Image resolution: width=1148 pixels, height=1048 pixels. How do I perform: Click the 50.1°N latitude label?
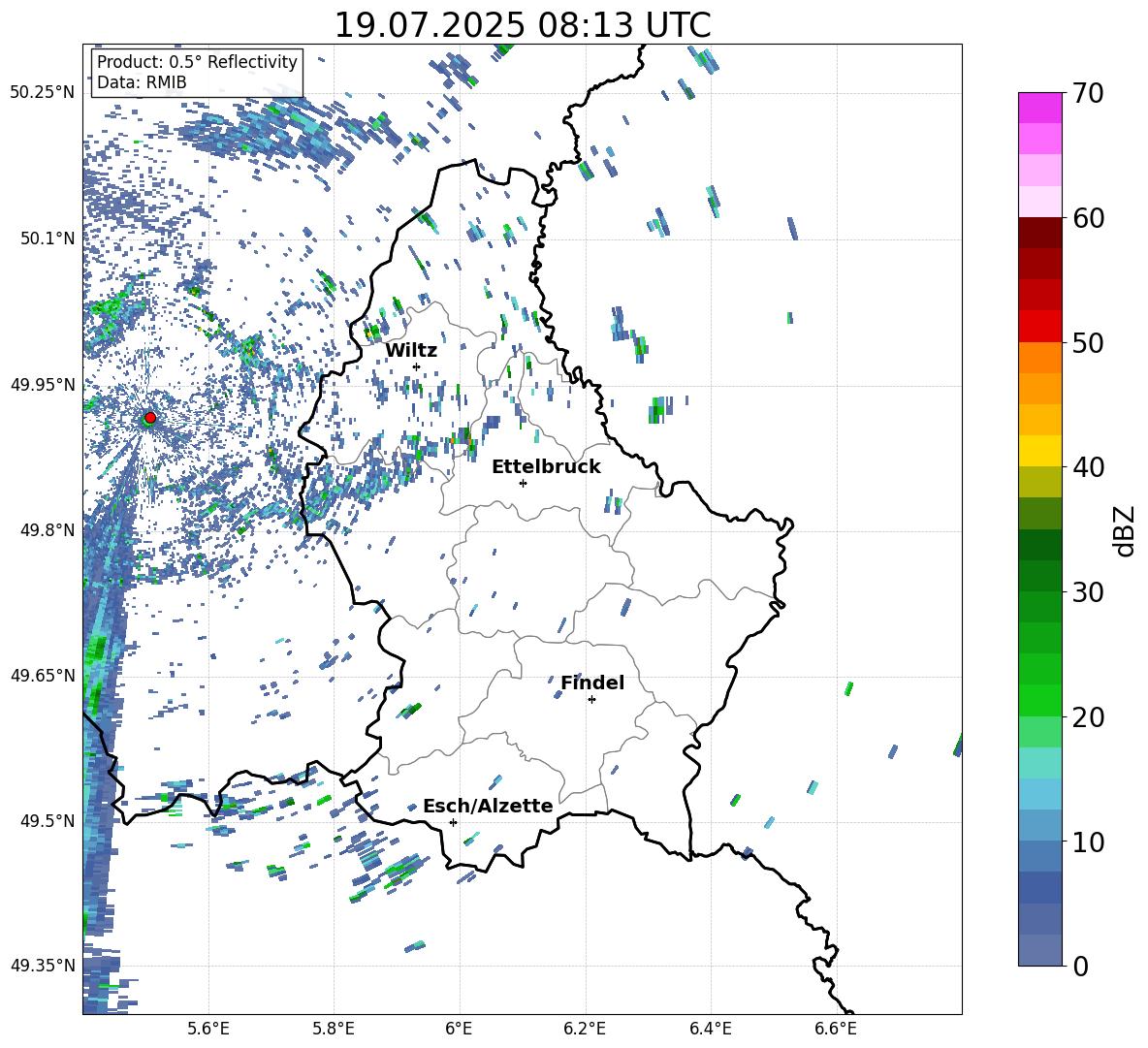[48, 238]
